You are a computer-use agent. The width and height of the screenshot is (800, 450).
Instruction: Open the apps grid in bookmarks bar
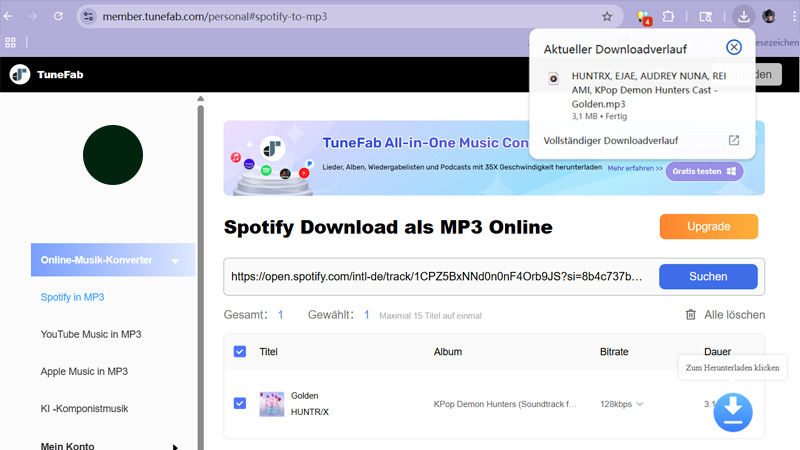[10, 42]
